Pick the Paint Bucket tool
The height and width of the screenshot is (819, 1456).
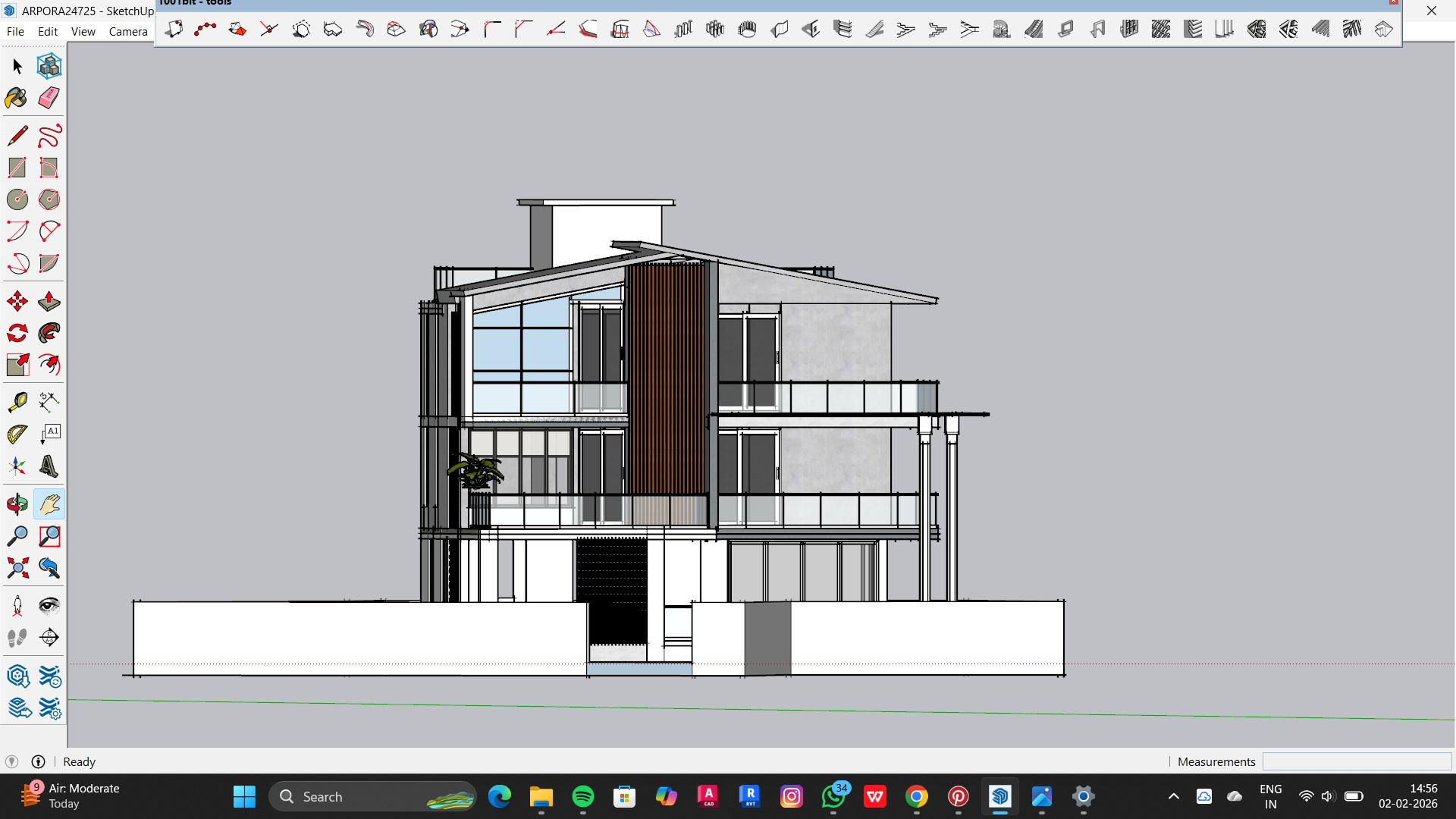click(x=17, y=98)
